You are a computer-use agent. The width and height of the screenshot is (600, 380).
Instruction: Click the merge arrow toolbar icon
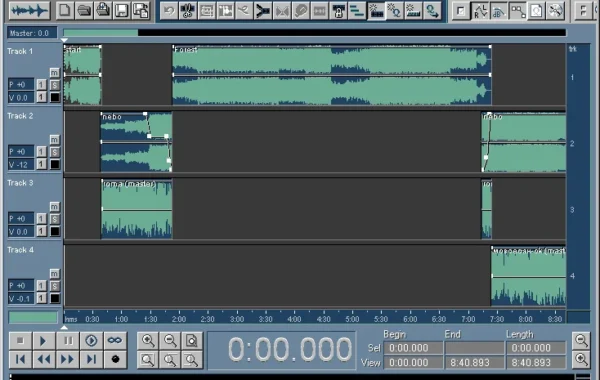click(x=263, y=11)
